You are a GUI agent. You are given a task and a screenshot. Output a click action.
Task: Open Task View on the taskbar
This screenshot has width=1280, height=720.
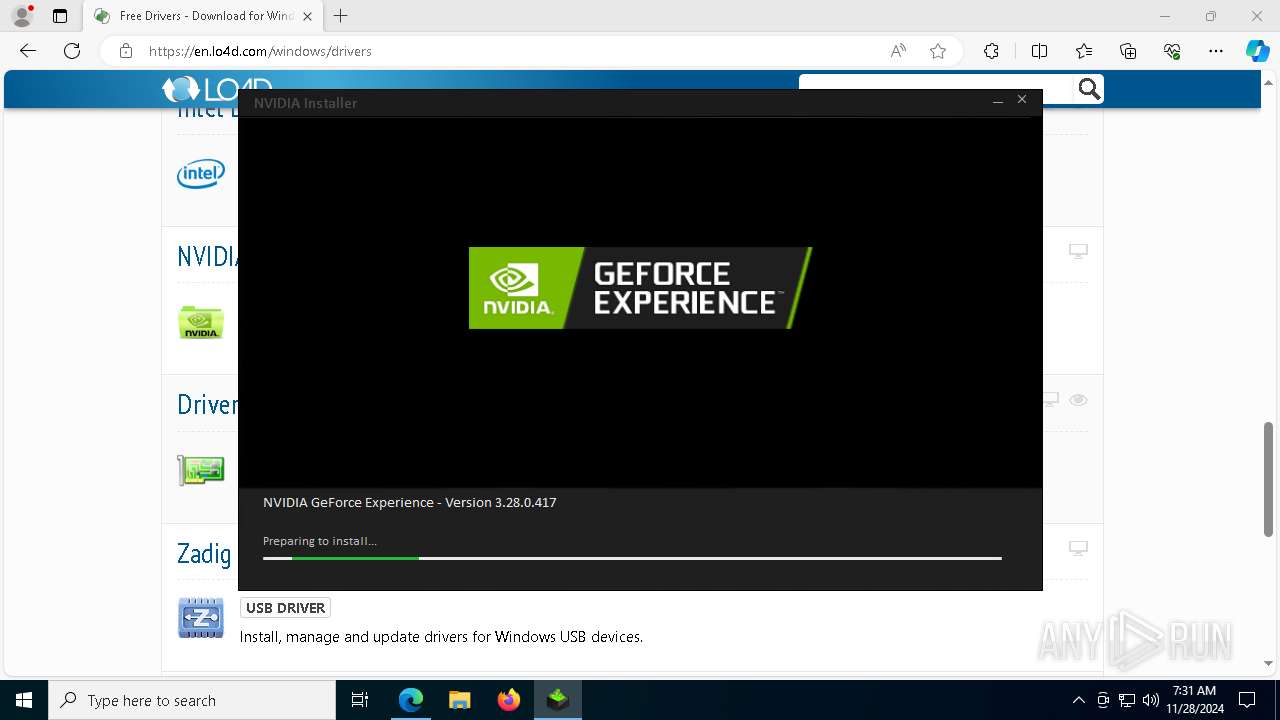360,700
